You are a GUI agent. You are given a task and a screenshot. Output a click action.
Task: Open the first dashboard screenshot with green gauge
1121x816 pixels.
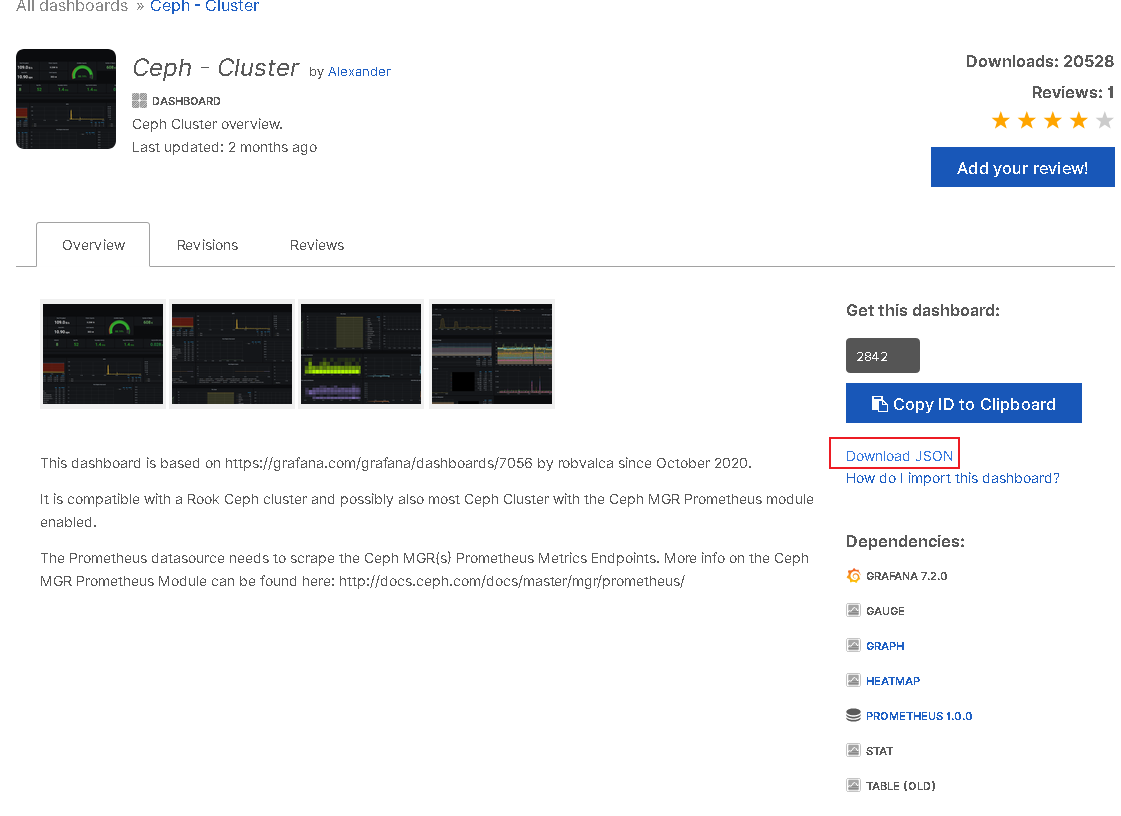[103, 354]
